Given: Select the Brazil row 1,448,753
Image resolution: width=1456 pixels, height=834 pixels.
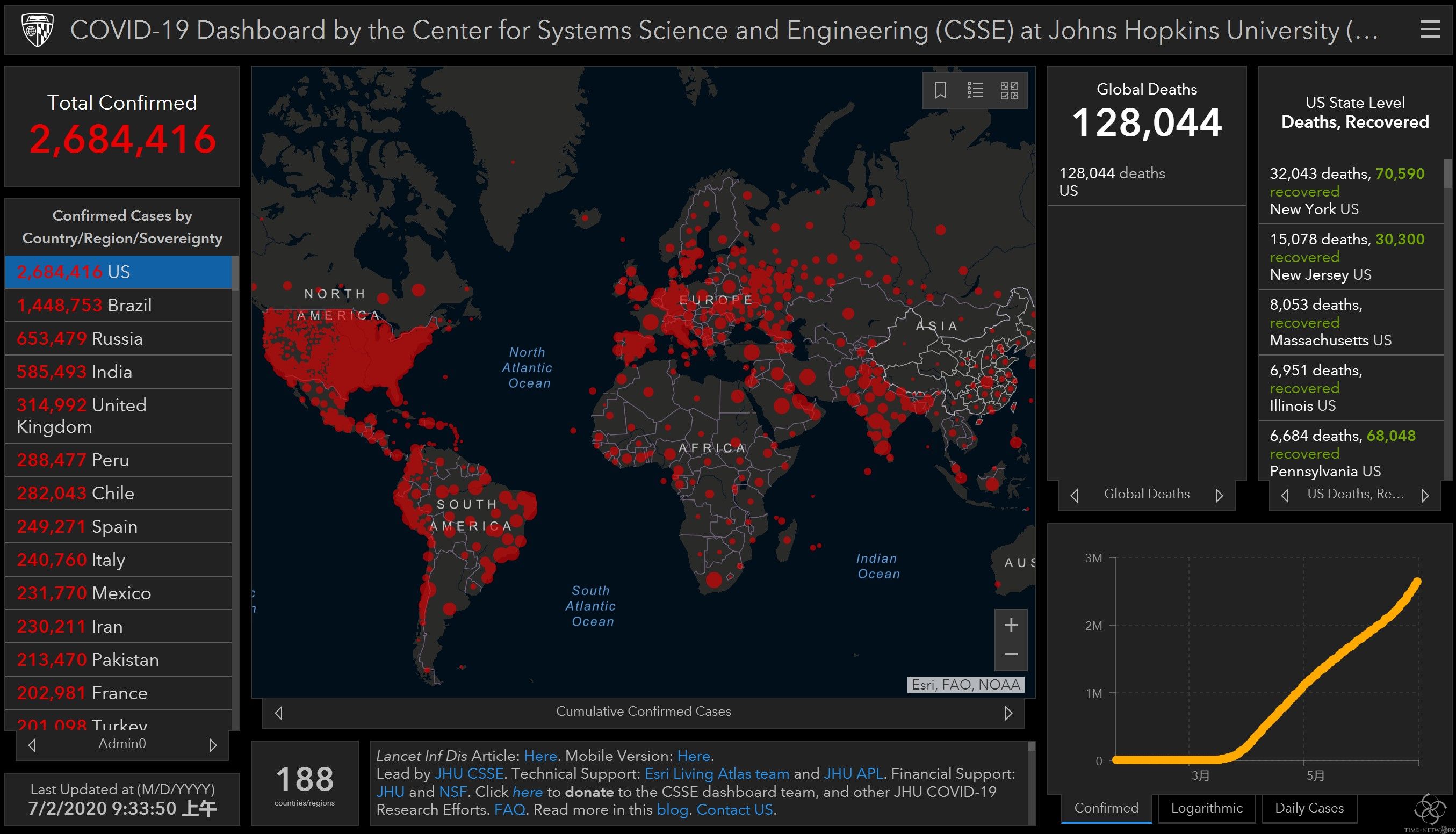Looking at the screenshot, I should click(x=118, y=306).
